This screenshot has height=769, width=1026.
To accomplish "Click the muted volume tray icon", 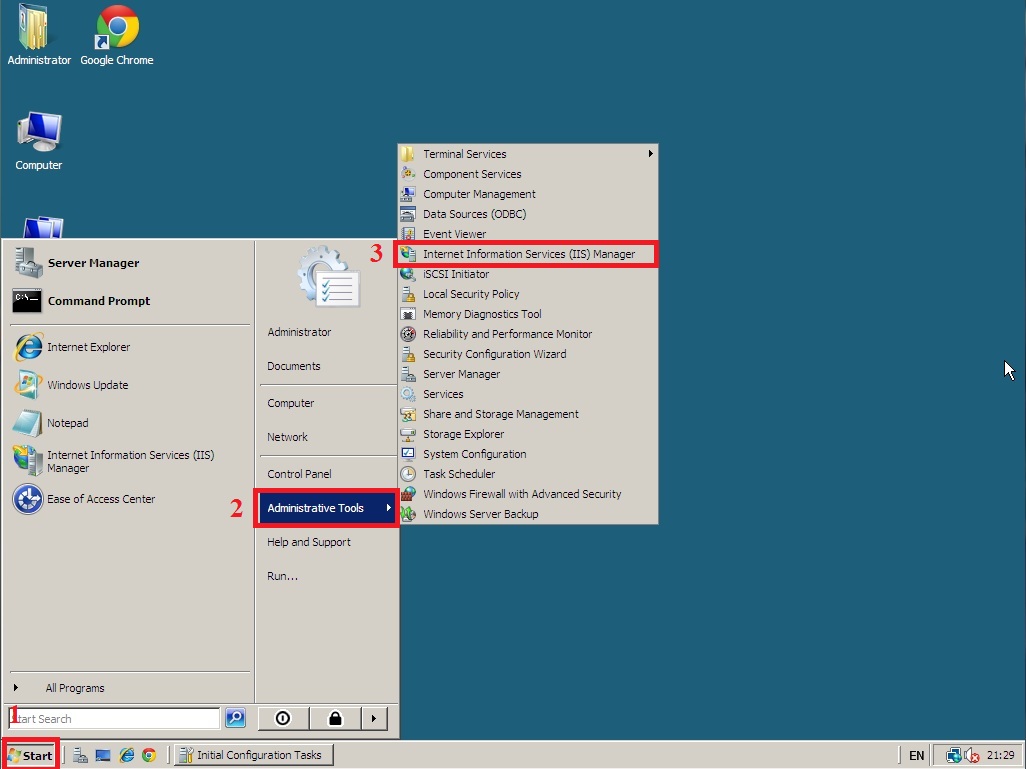I will (x=972, y=755).
